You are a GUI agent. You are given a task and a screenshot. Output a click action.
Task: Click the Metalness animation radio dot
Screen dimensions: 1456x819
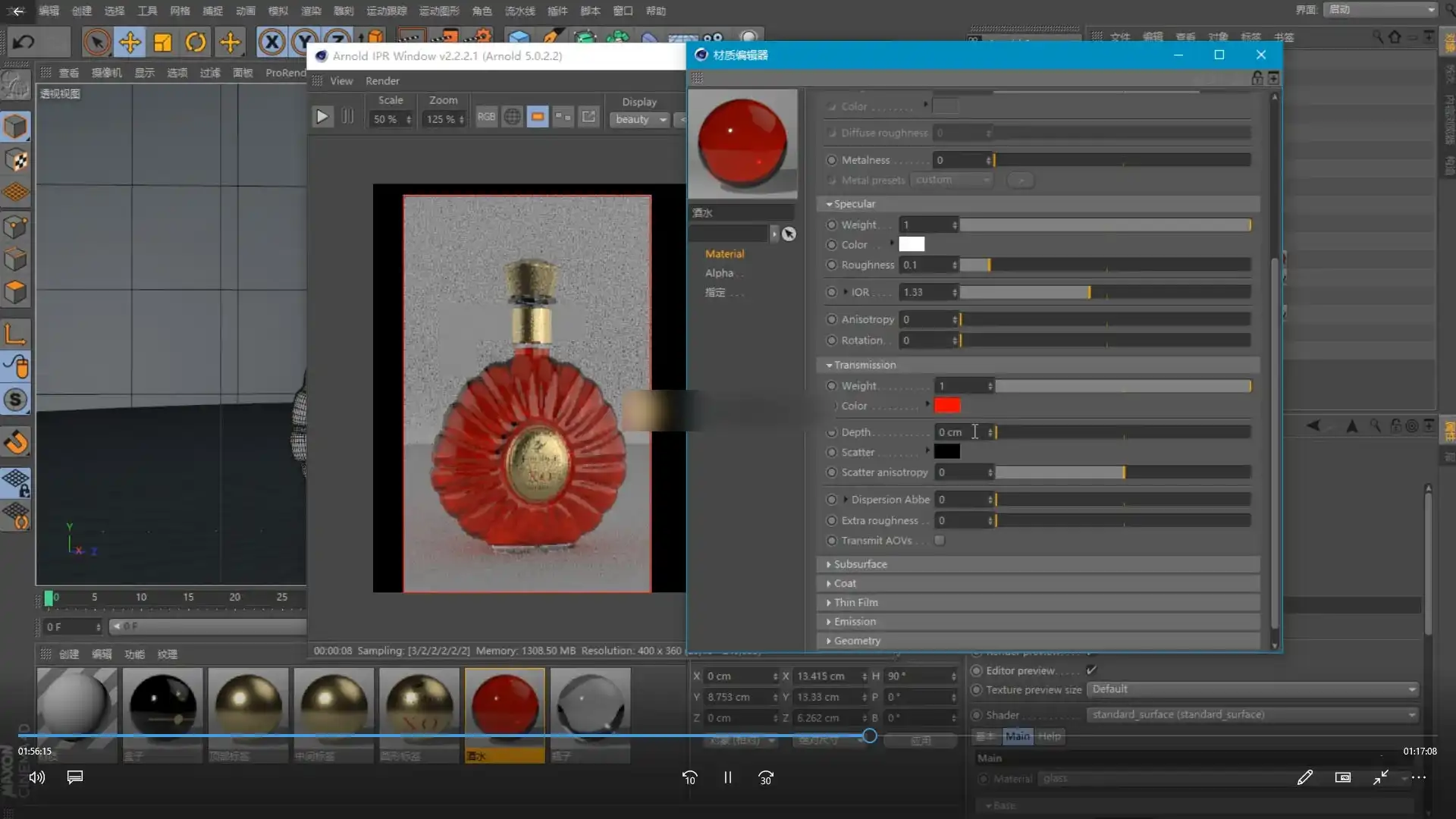tap(832, 160)
